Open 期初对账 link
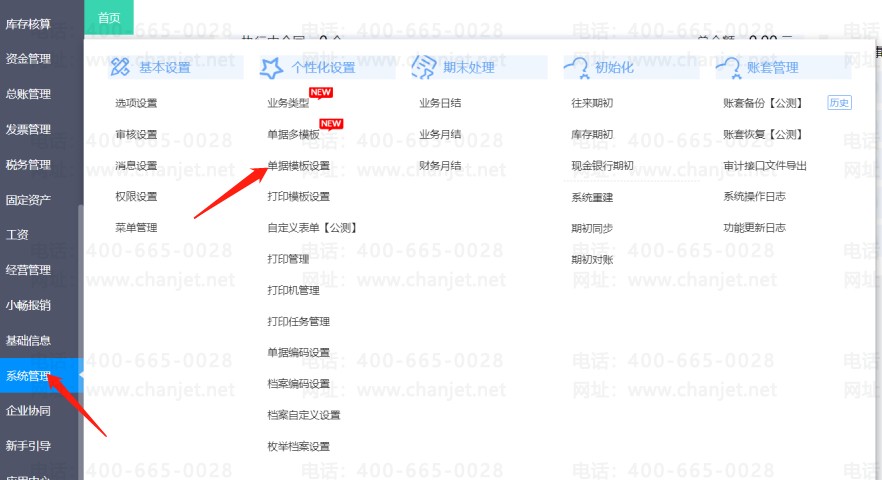Image resolution: width=882 pixels, height=480 pixels. point(592,259)
